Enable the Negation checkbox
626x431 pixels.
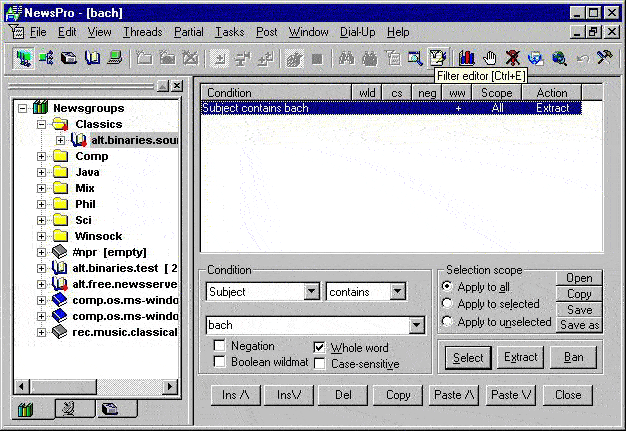[220, 346]
